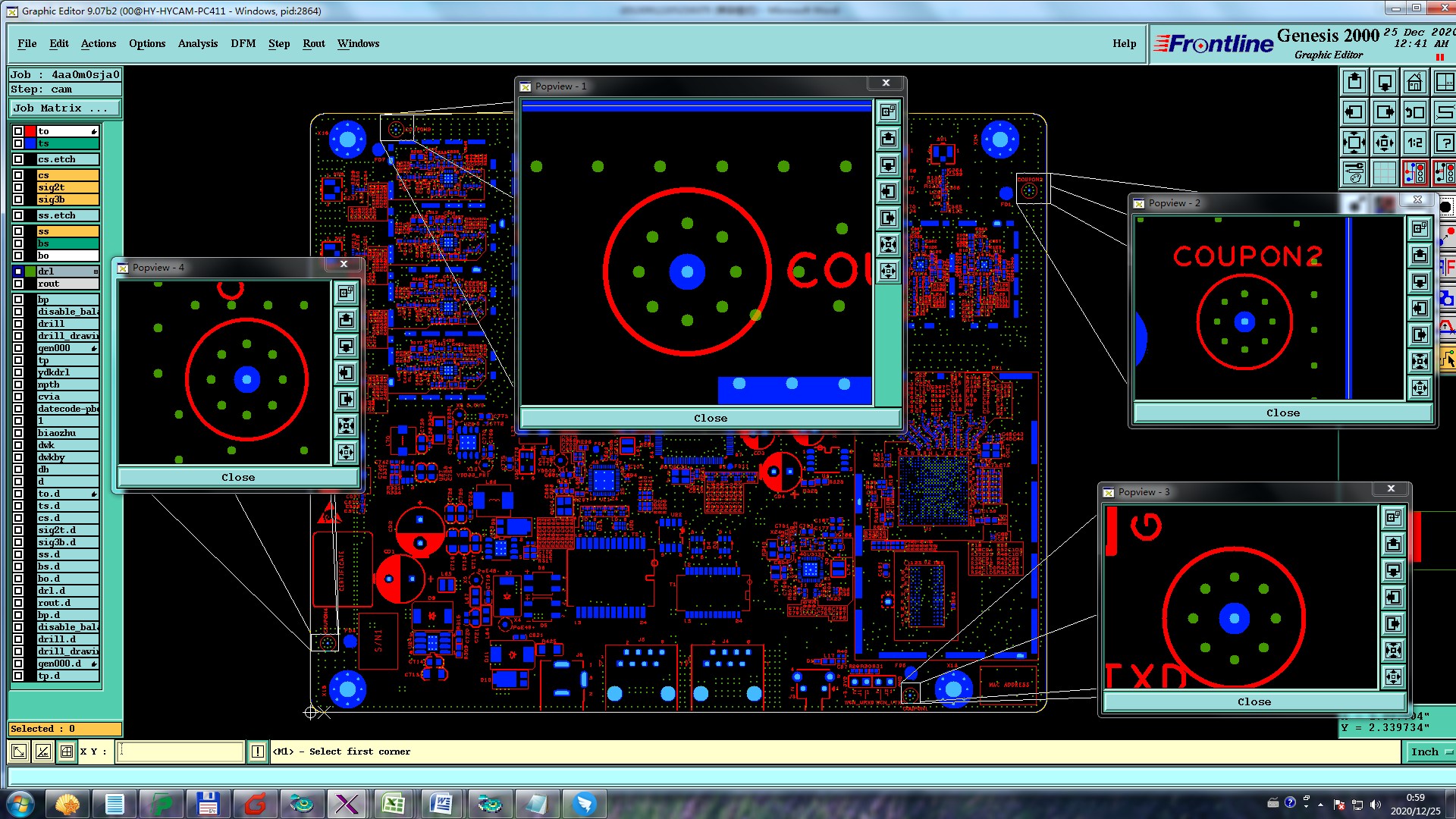The width and height of the screenshot is (1456, 819).
Task: Click the pan left arrow icon
Action: click(x=1354, y=112)
